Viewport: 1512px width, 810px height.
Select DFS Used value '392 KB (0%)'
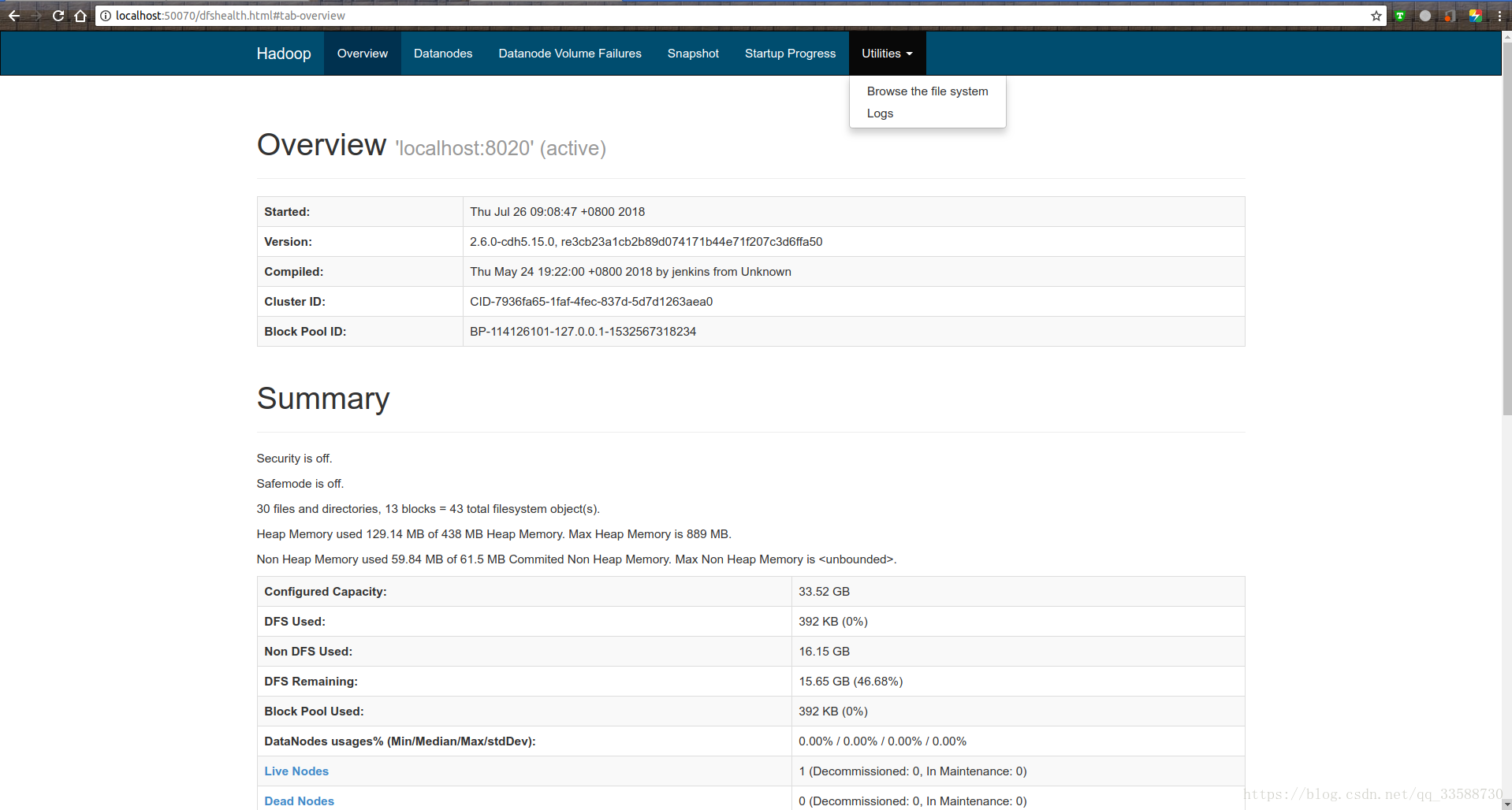pos(832,622)
